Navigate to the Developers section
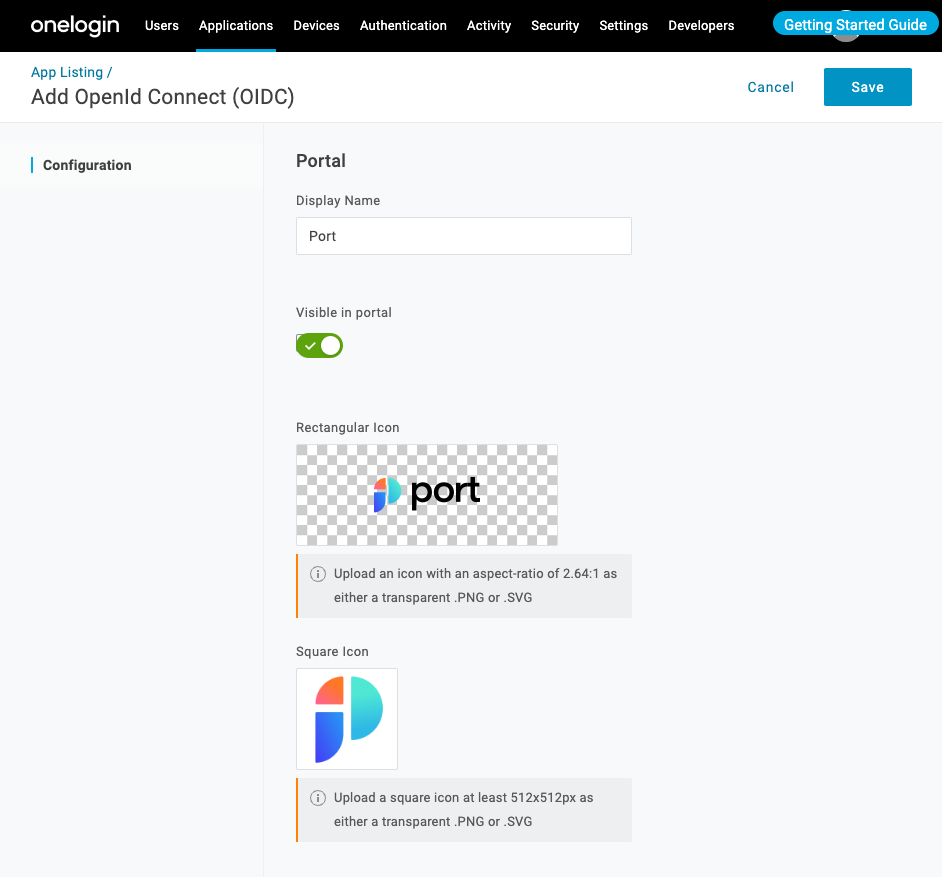The image size is (942, 877). click(701, 25)
